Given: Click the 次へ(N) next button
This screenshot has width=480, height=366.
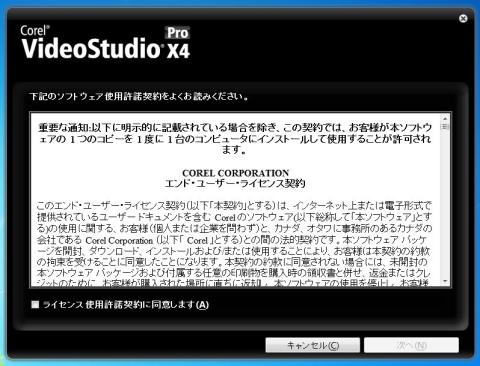Looking at the screenshot, I should [x=411, y=345].
